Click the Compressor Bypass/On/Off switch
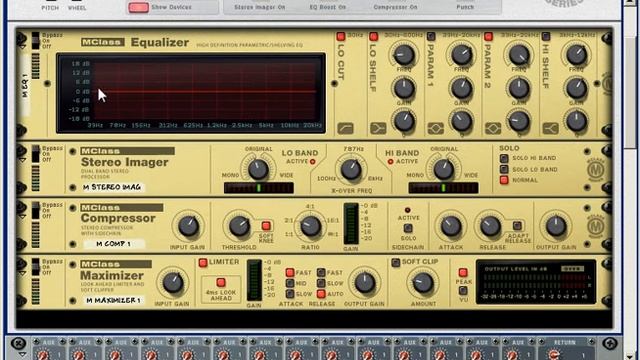The height and width of the screenshot is (360, 640). point(36,211)
